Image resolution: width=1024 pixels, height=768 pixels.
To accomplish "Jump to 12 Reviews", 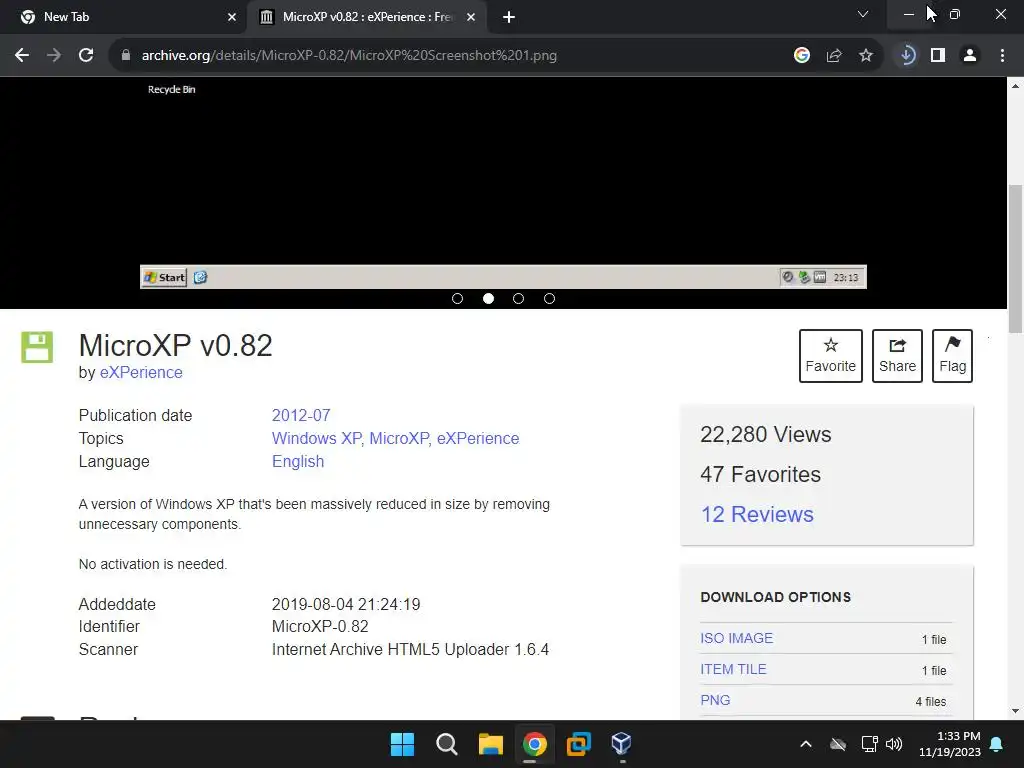I will (x=757, y=515).
